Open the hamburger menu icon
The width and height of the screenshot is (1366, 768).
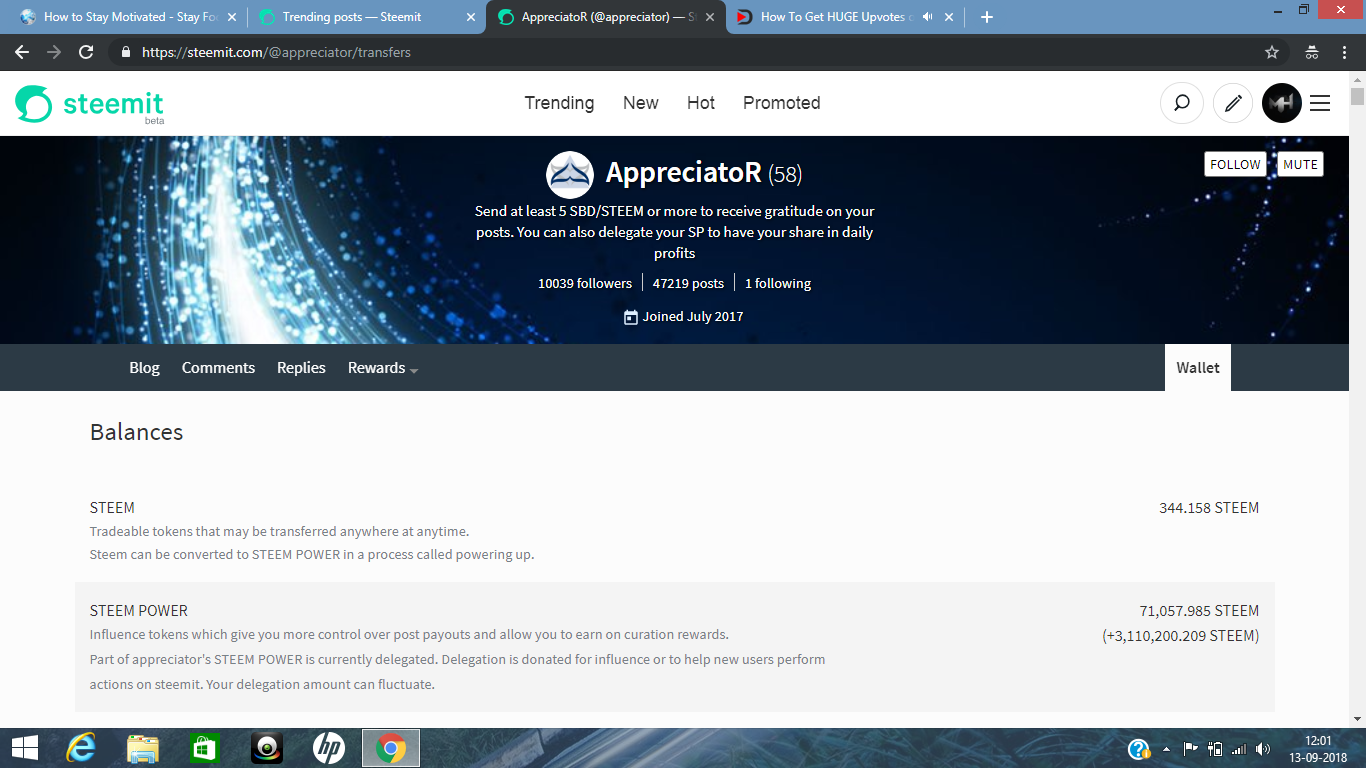tap(1320, 103)
